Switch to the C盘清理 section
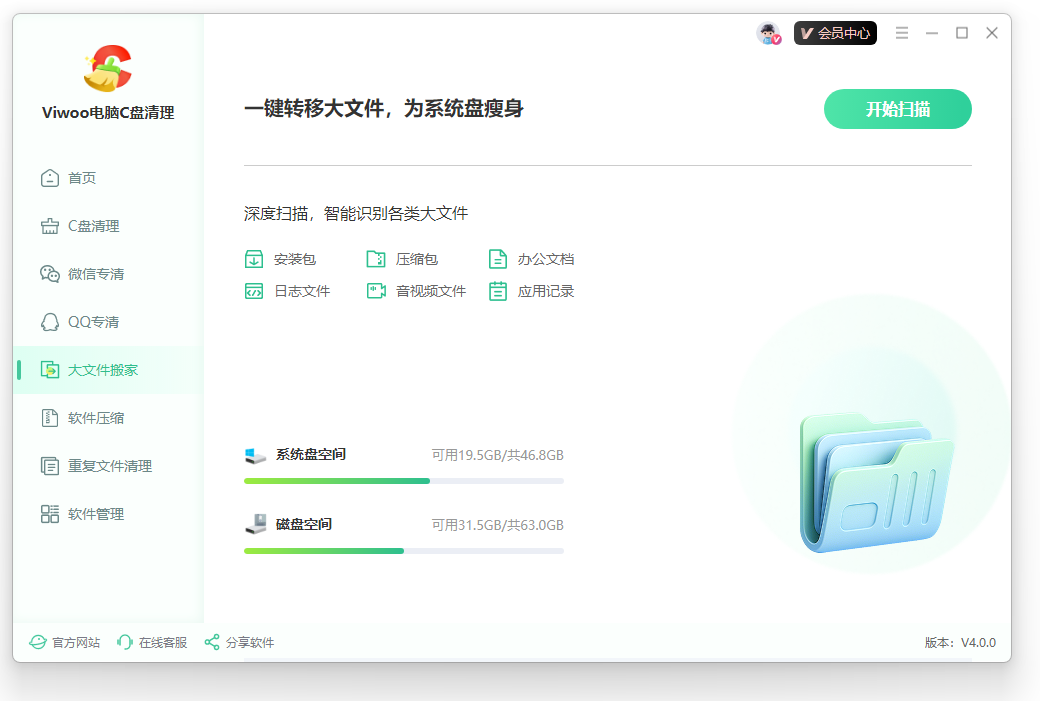 [x=90, y=225]
